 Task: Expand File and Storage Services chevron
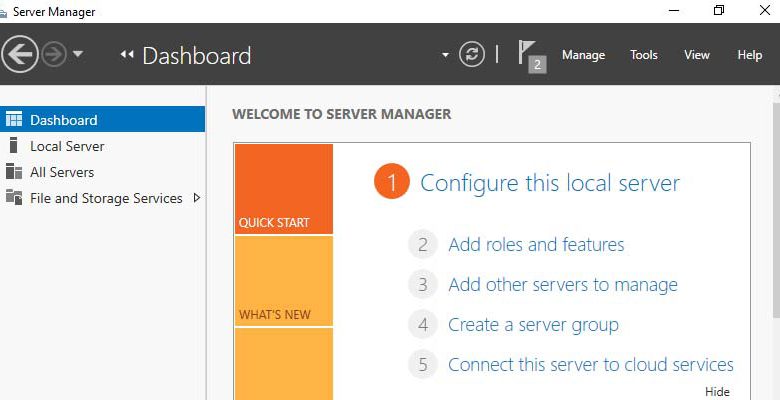[196, 198]
